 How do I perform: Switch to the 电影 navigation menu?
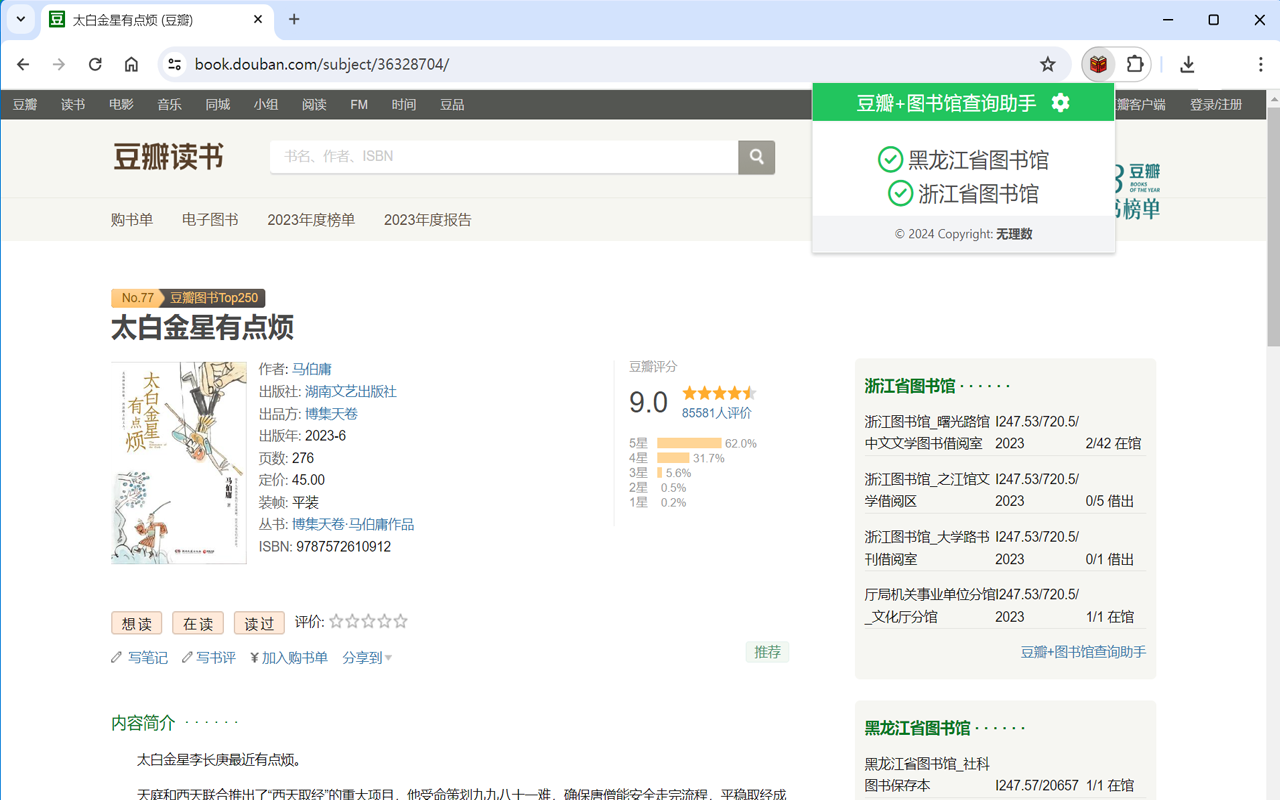[x=120, y=103]
